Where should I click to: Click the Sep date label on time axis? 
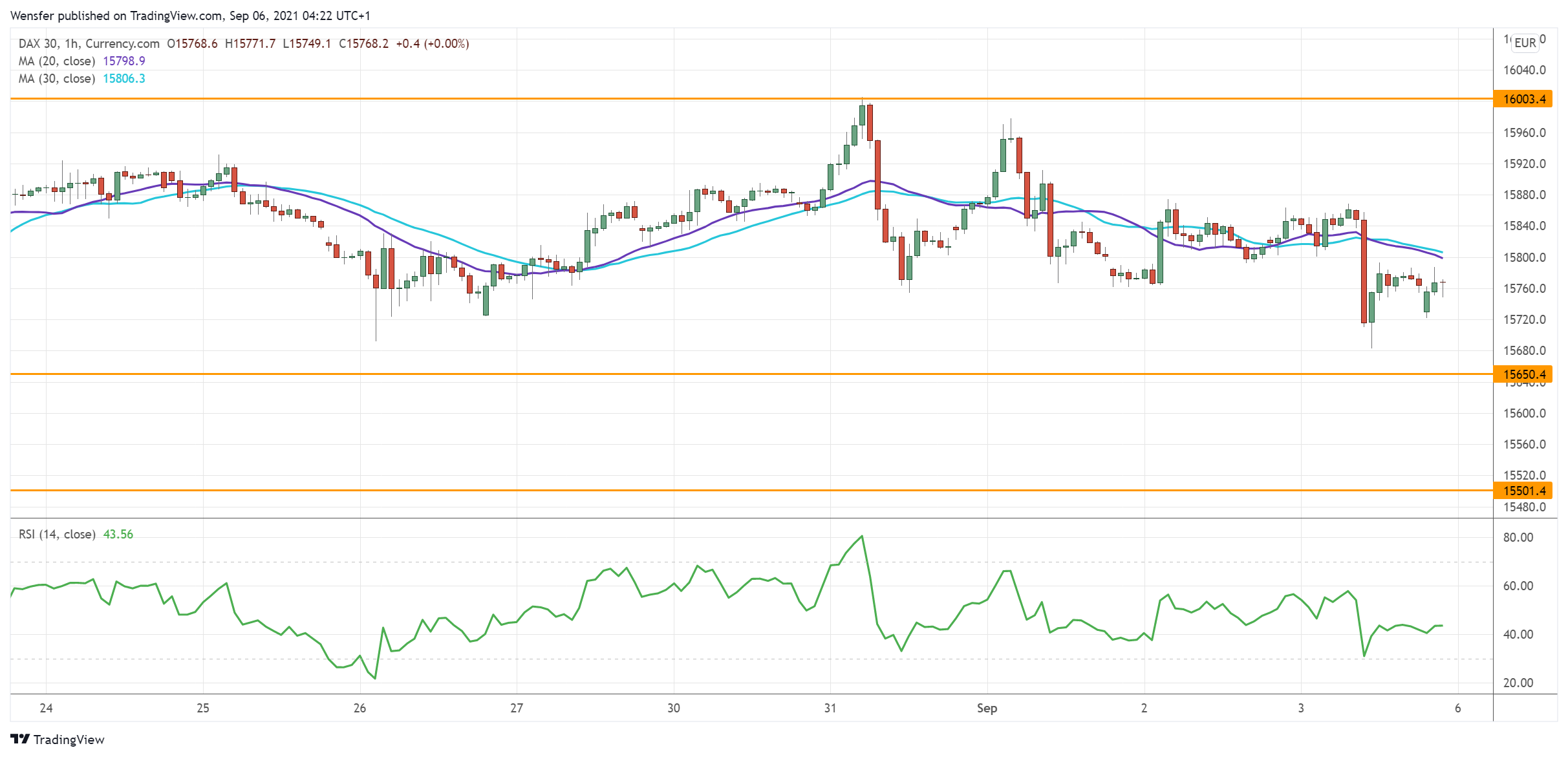pos(987,708)
